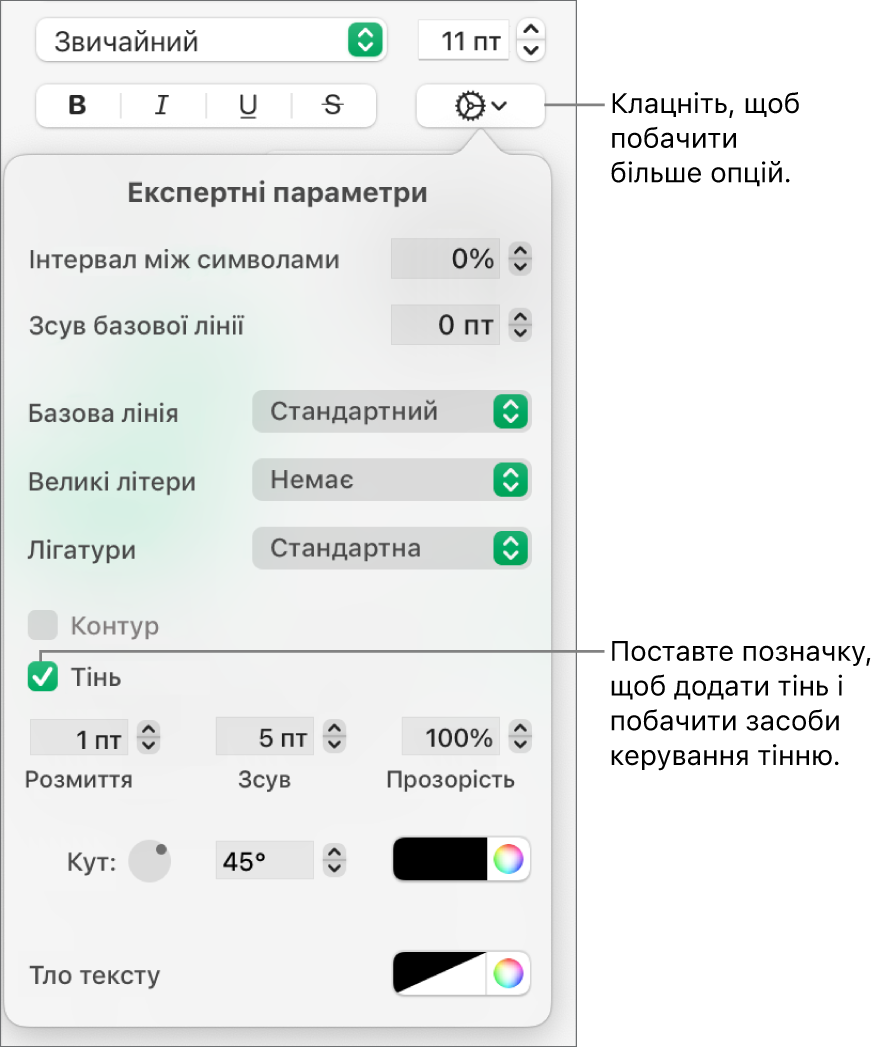Open the Базова лінія dropdown

point(391,411)
